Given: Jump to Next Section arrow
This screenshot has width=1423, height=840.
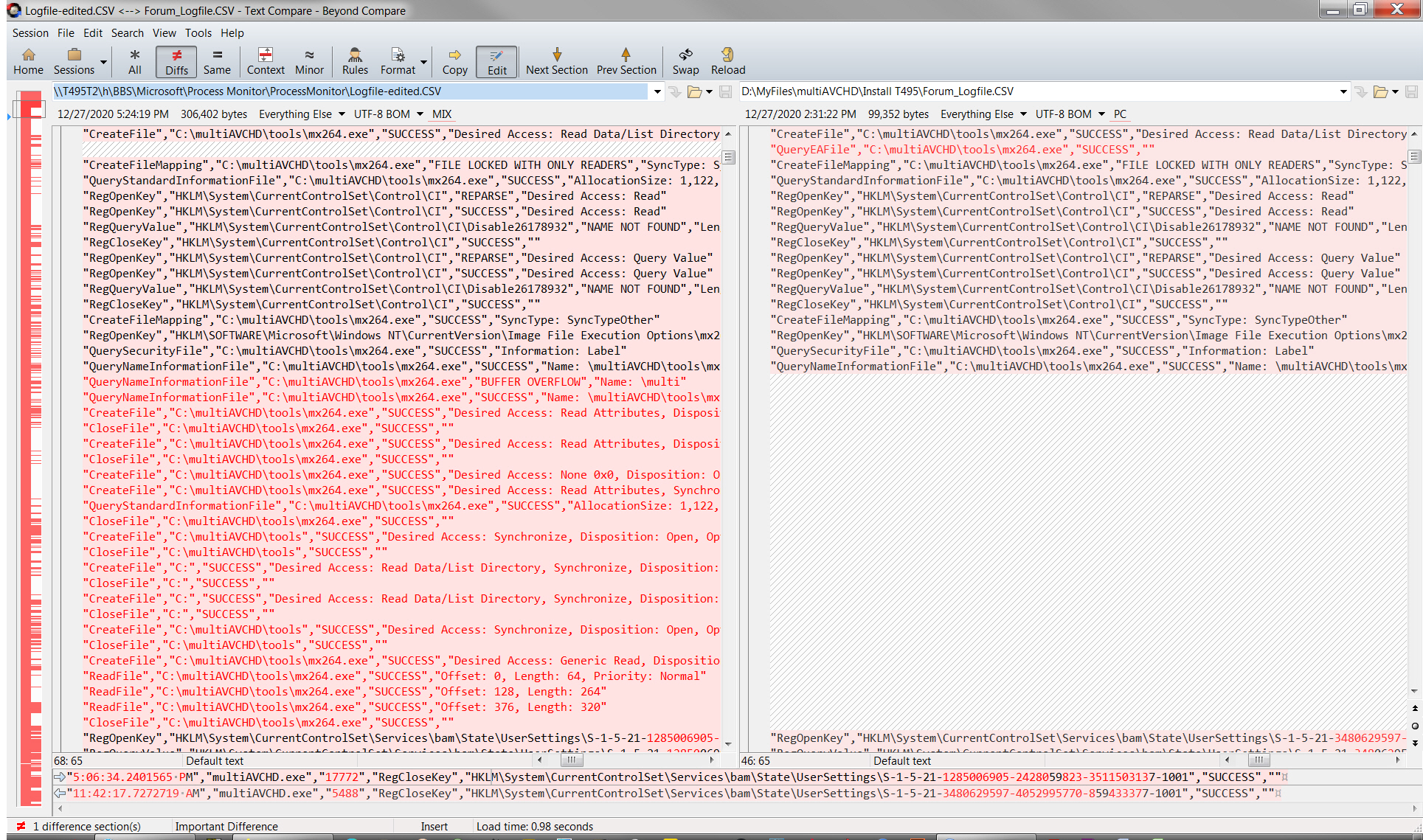Looking at the screenshot, I should coord(556,61).
